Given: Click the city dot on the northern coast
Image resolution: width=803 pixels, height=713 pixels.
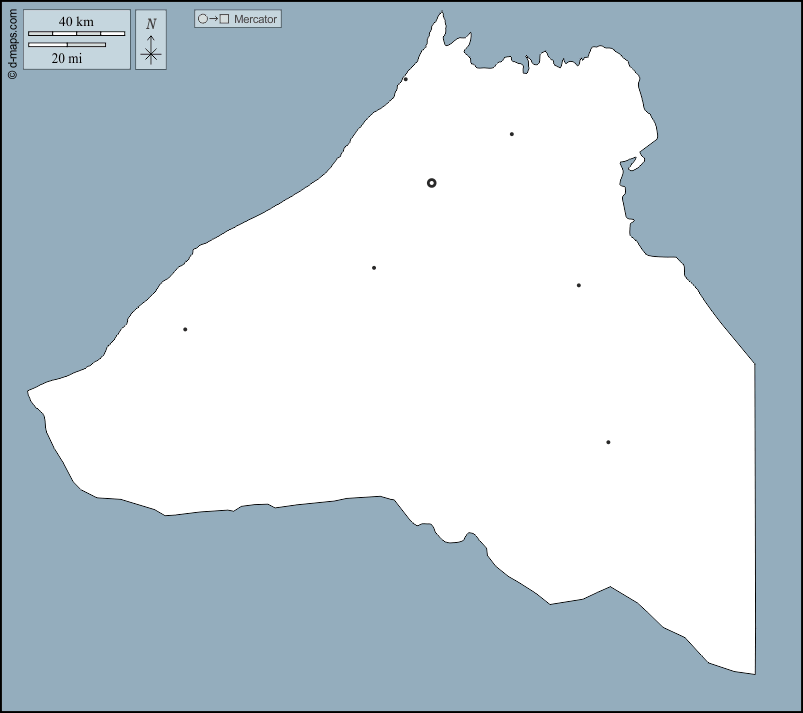Looking at the screenshot, I should (x=405, y=79).
